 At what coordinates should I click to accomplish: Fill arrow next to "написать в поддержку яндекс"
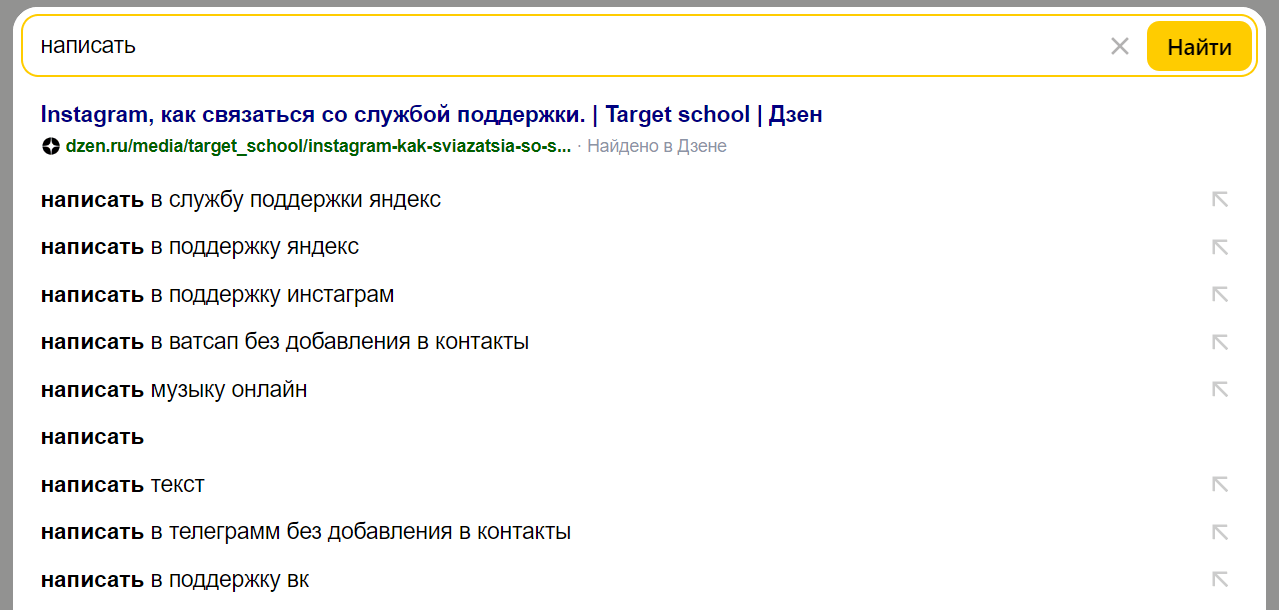(1219, 246)
